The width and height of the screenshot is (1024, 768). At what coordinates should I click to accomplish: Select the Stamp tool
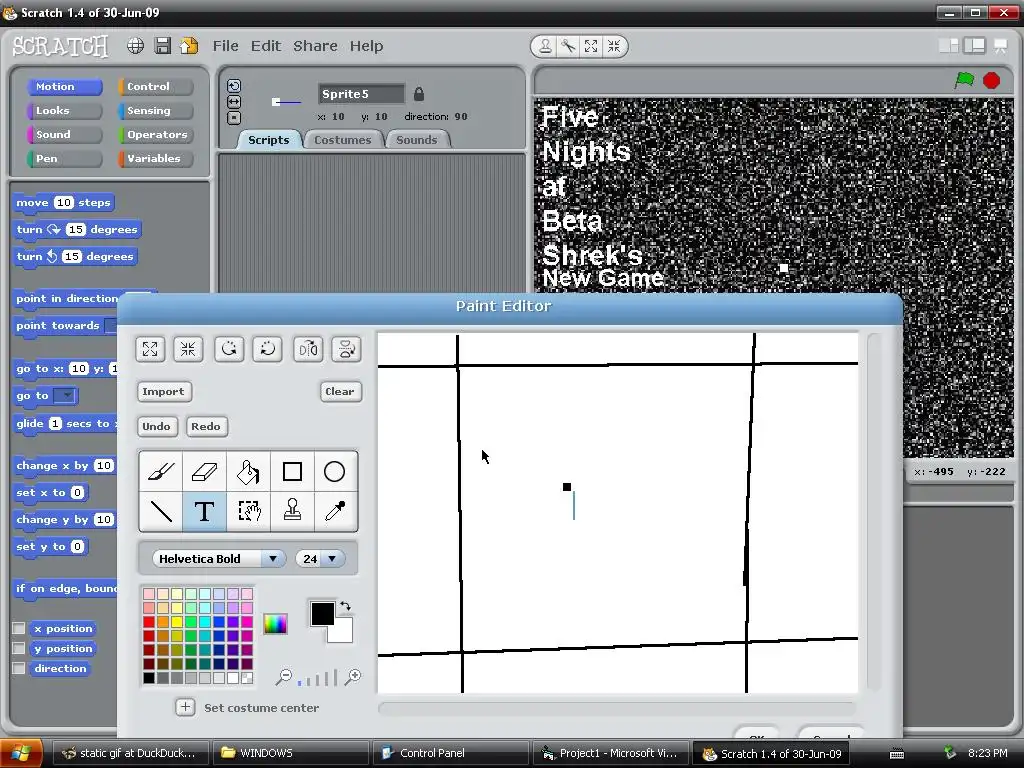[292, 511]
